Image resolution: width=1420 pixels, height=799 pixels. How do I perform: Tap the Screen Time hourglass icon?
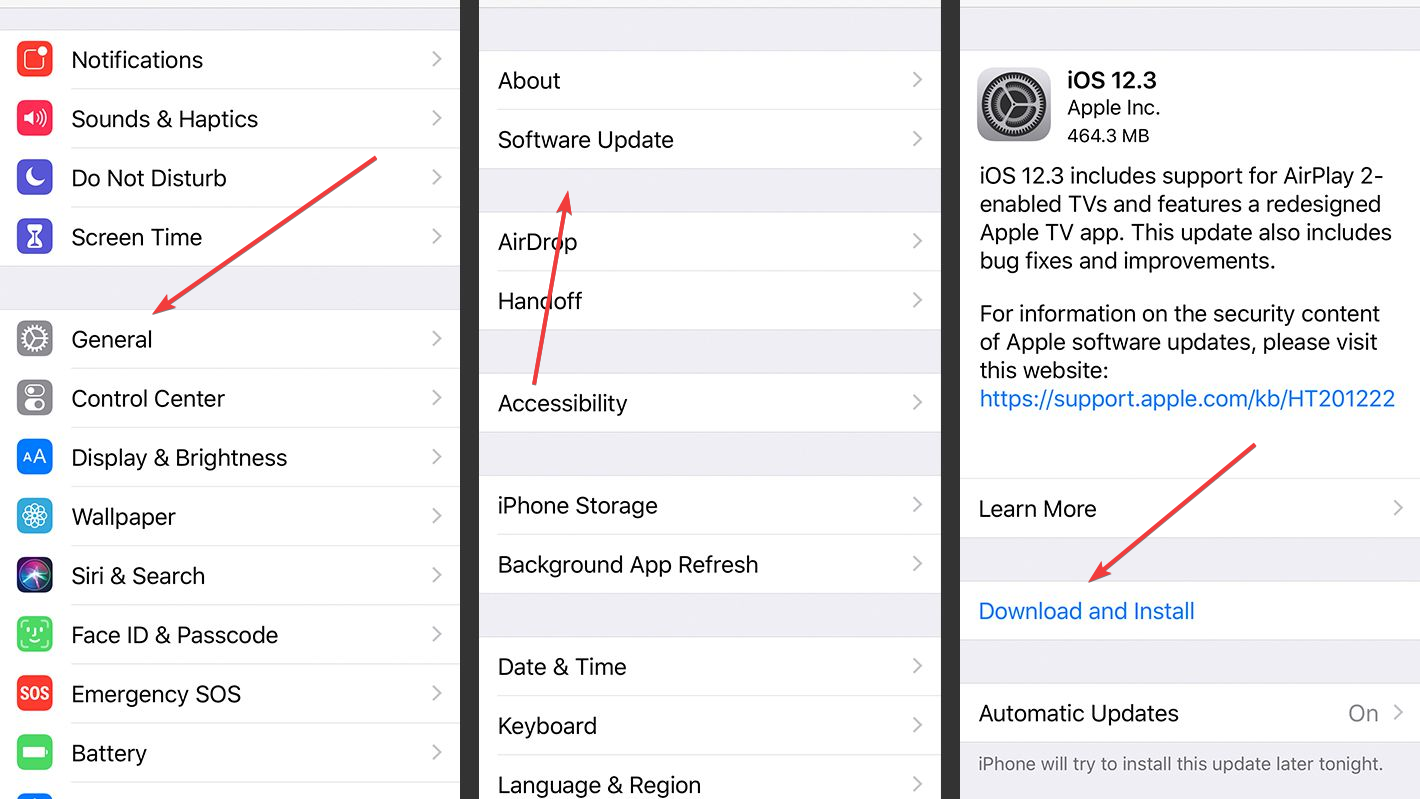point(35,237)
